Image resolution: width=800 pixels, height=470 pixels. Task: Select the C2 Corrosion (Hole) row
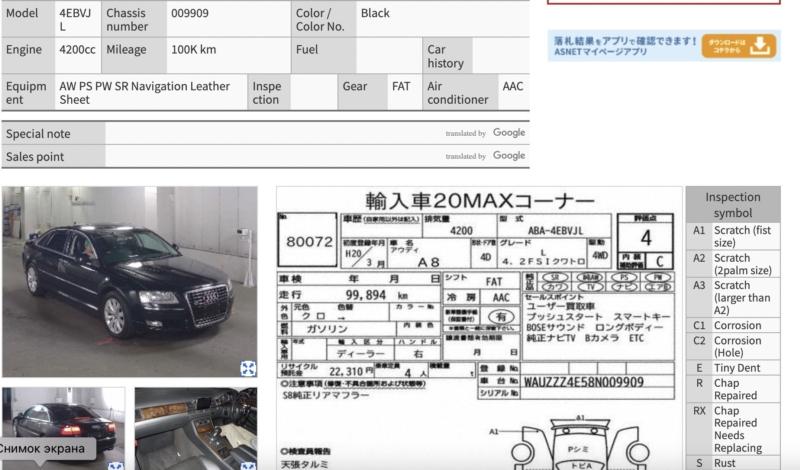coord(732,348)
